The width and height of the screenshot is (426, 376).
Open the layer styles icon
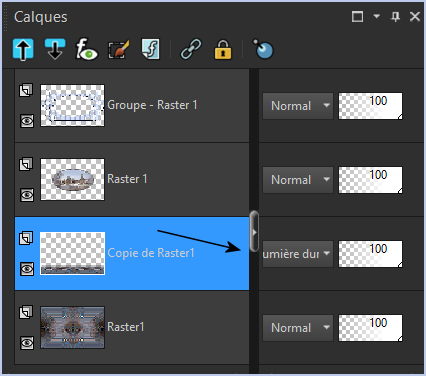151,49
